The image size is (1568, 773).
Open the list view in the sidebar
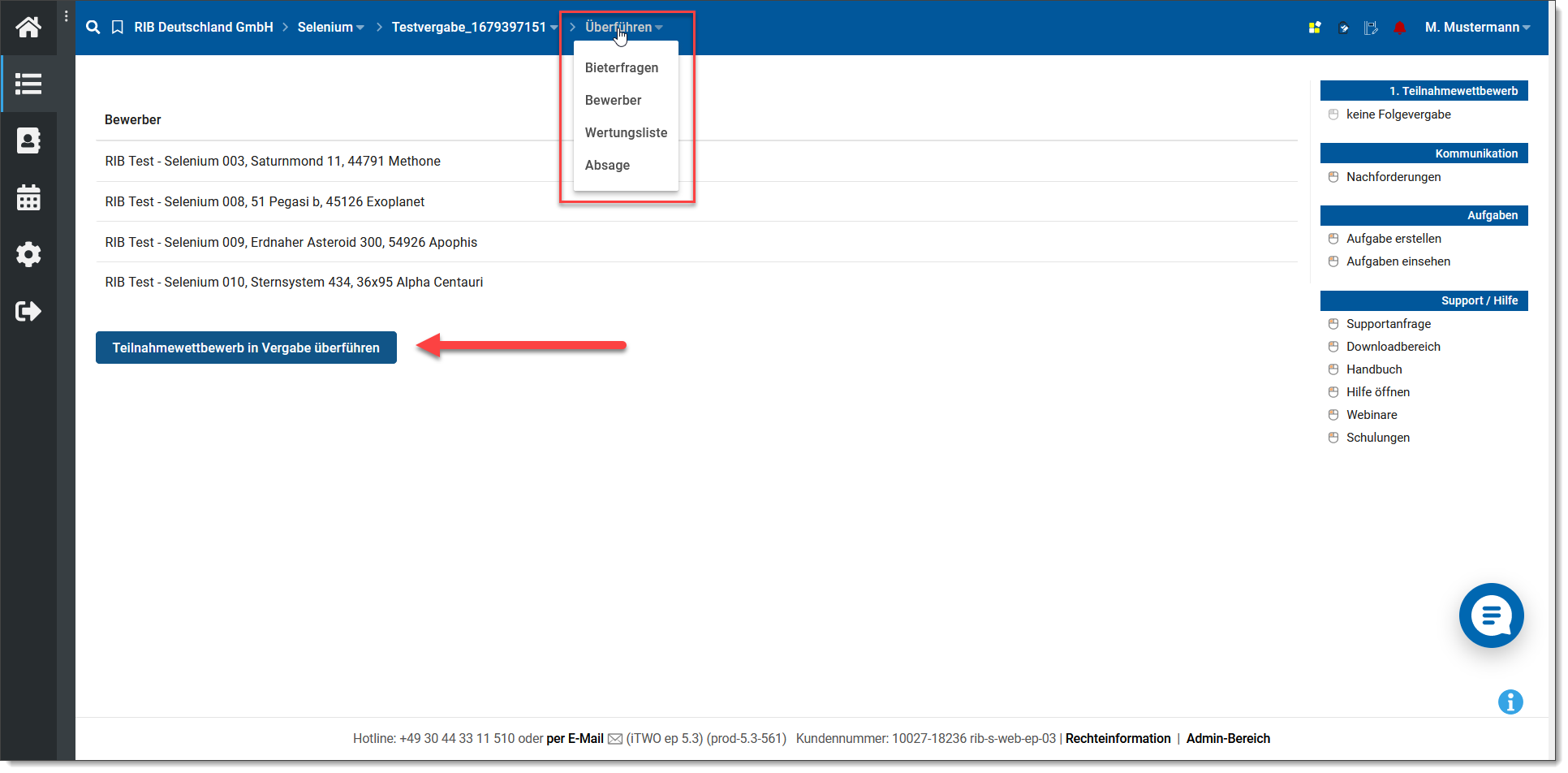pyautogui.click(x=28, y=84)
